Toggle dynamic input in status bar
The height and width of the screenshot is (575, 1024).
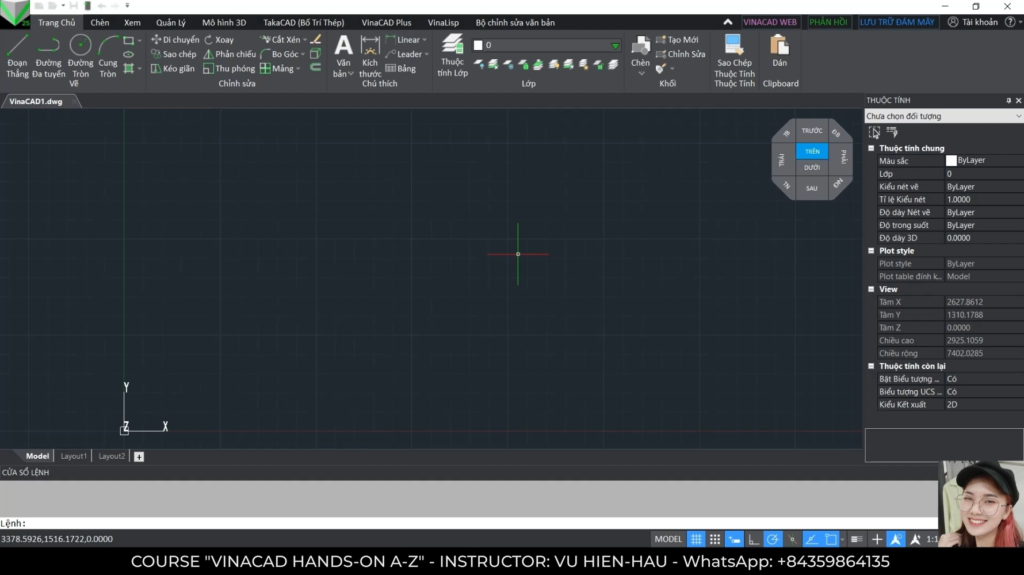(x=735, y=539)
